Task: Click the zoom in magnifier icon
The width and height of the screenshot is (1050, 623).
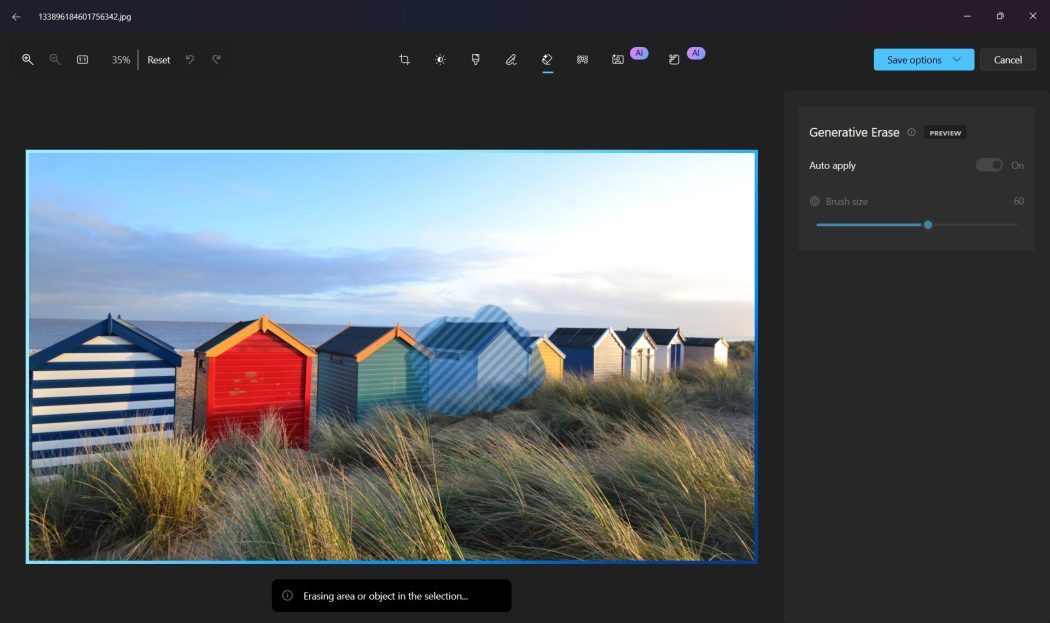Action: [x=28, y=60]
